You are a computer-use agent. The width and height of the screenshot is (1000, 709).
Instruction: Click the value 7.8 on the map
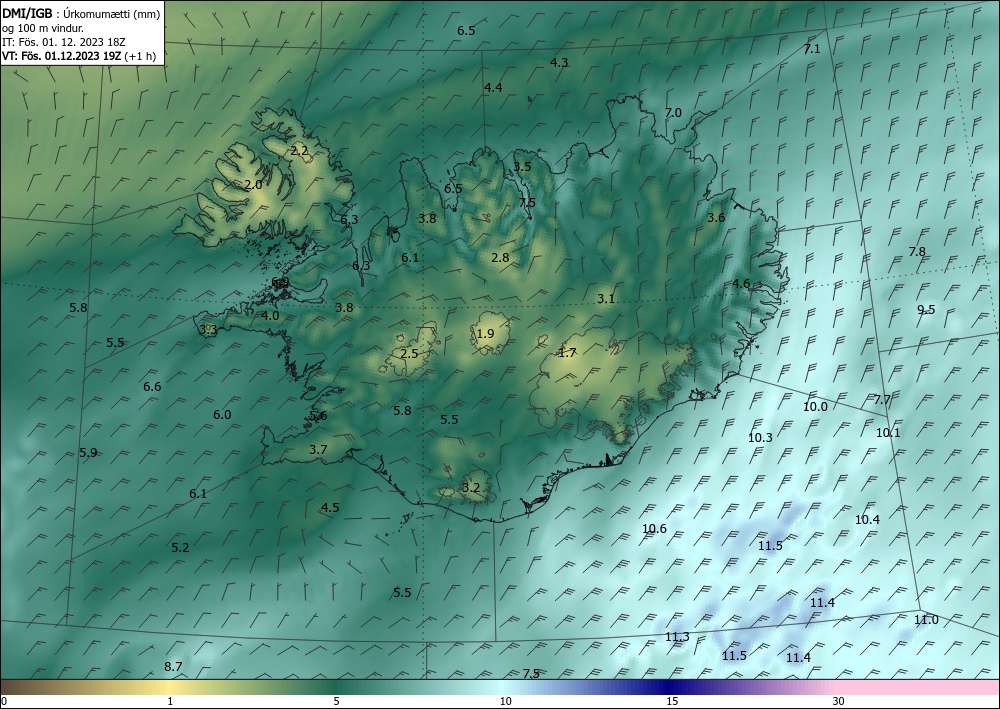[917, 252]
